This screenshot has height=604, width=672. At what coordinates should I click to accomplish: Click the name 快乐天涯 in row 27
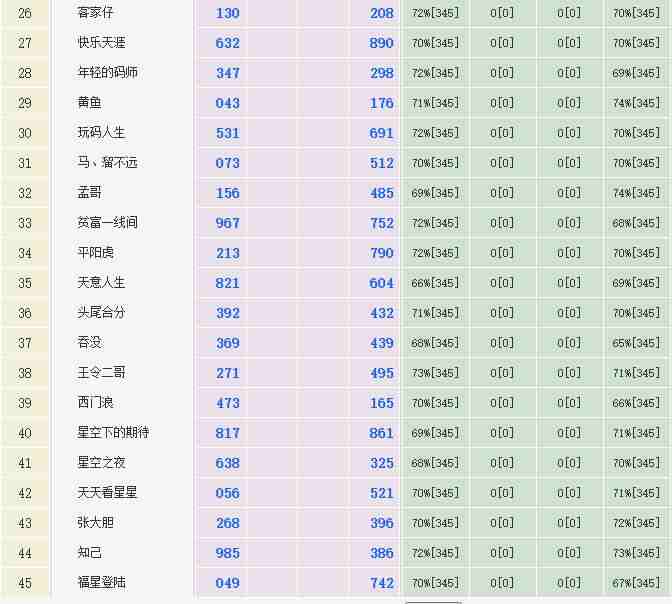pos(101,43)
